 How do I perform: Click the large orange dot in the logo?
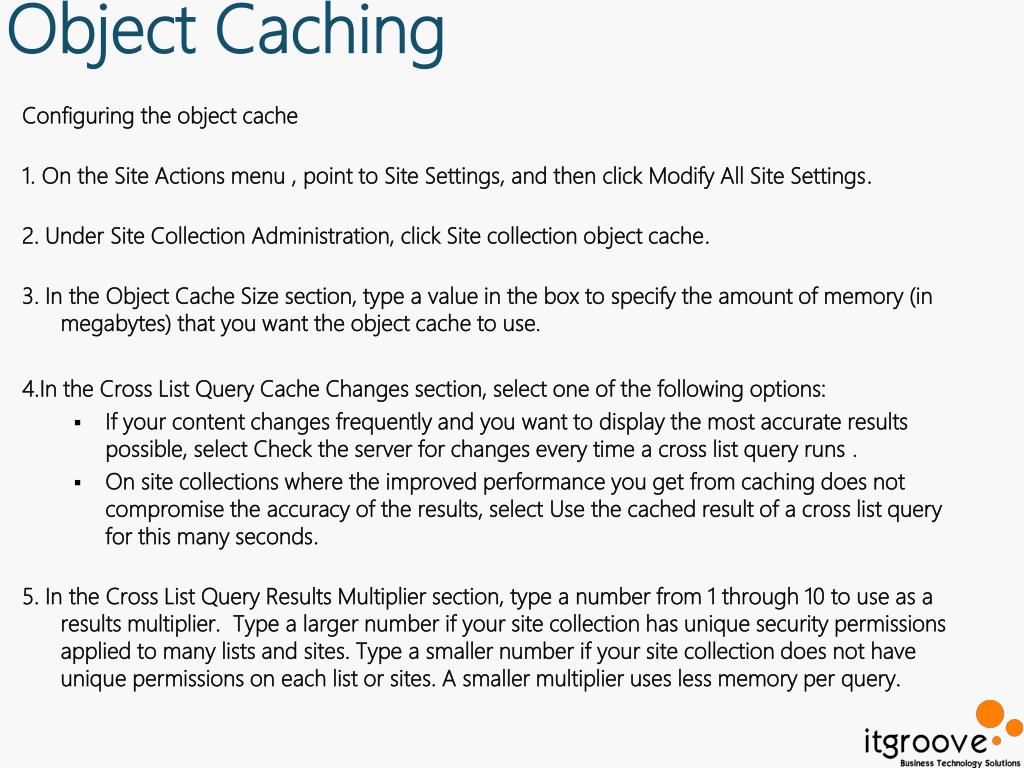tap(991, 713)
